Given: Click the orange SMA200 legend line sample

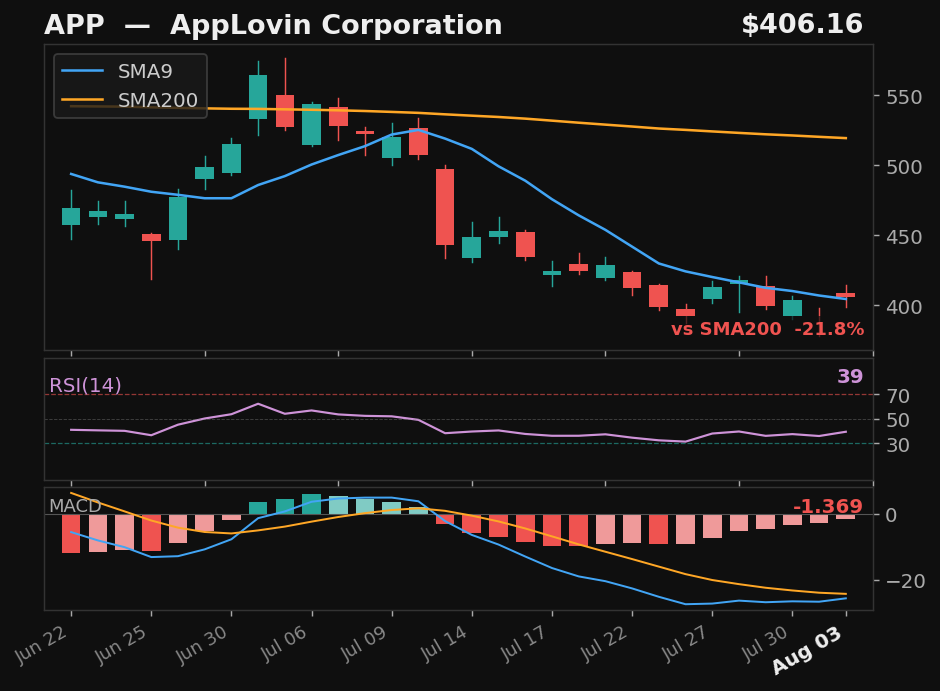Looking at the screenshot, I should click(83, 100).
